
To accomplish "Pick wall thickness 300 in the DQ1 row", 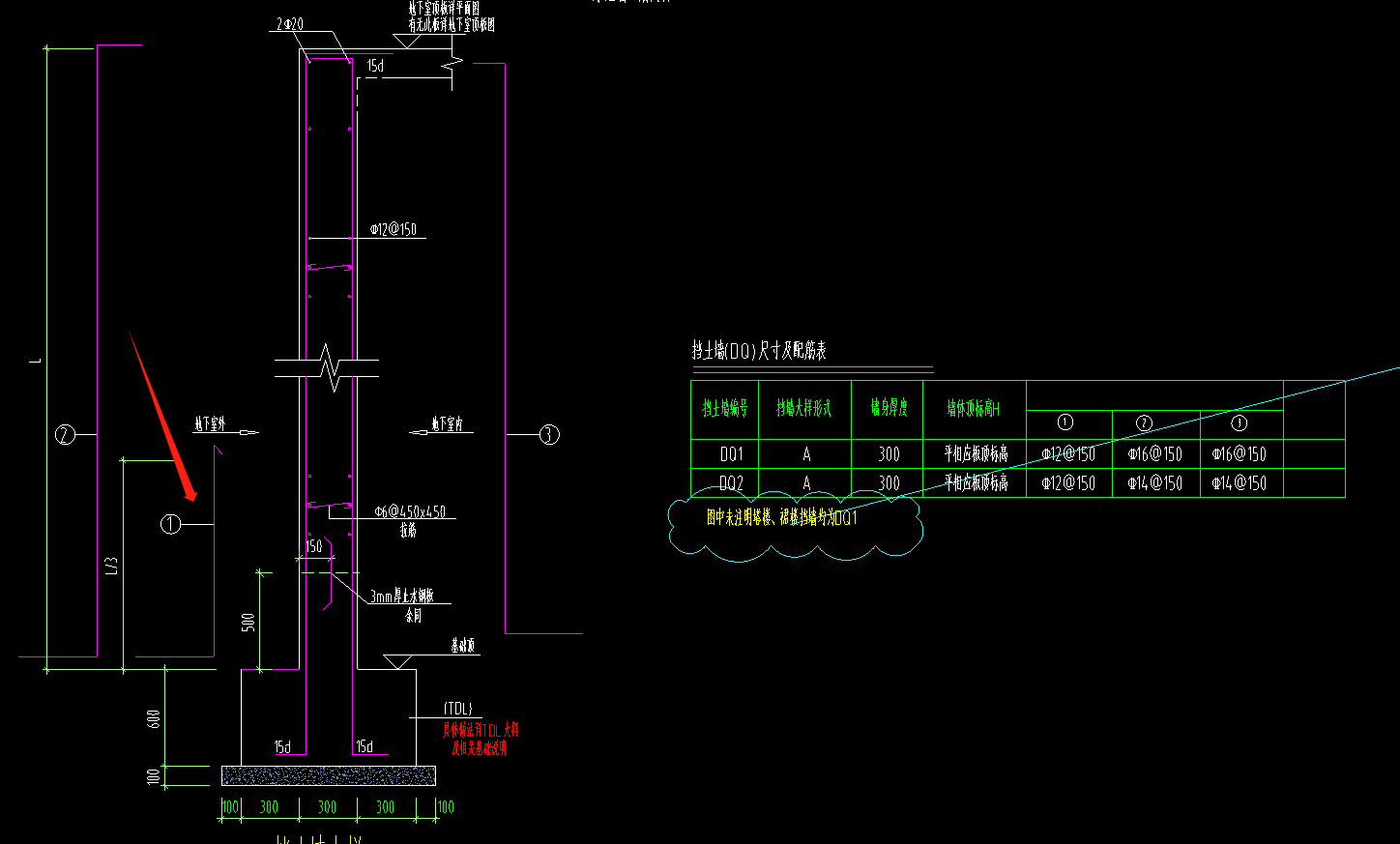I will [x=889, y=454].
